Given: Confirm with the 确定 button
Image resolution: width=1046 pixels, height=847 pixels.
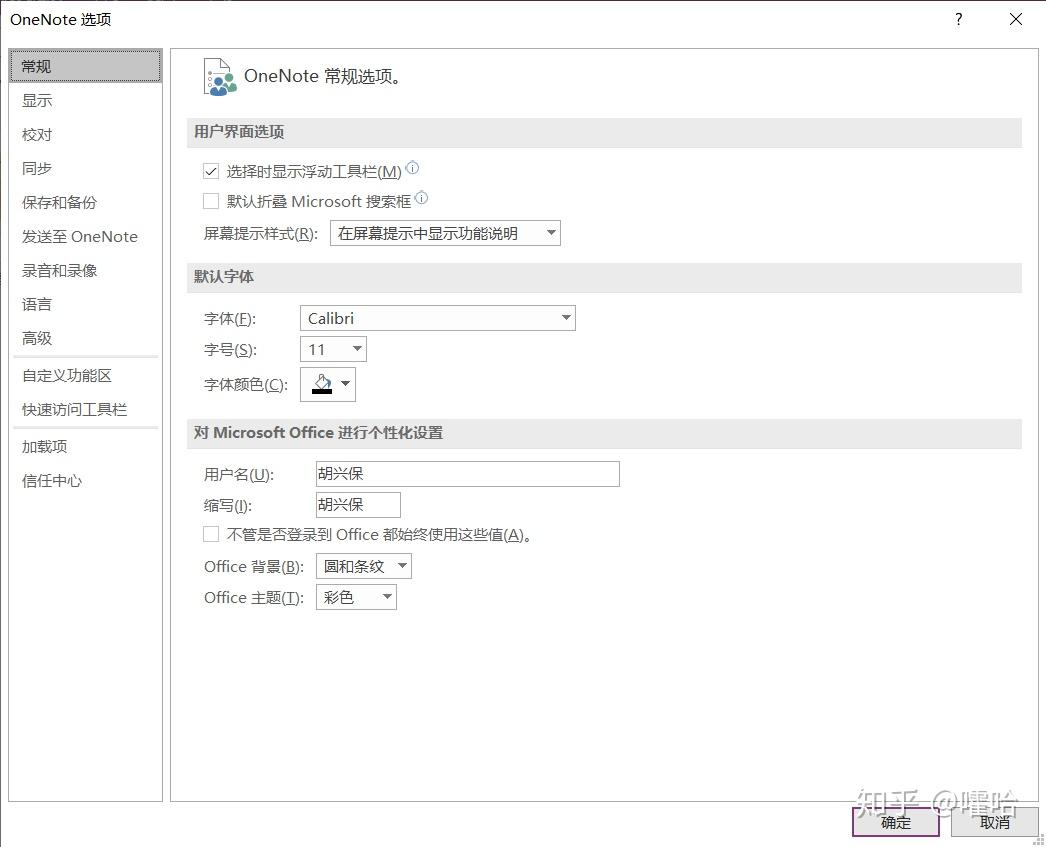Looking at the screenshot, I should point(895,822).
